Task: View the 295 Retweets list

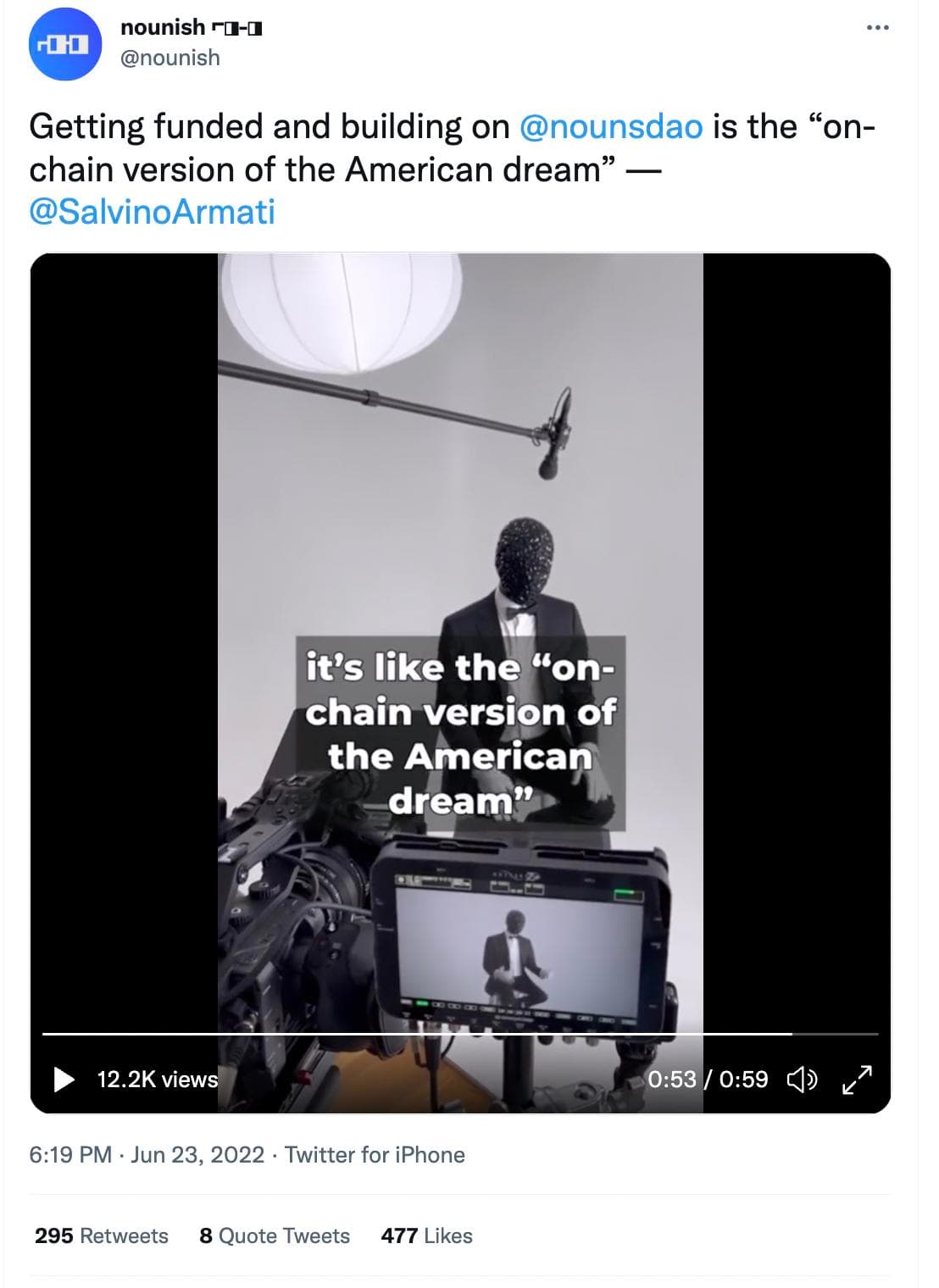Action: (x=102, y=1235)
